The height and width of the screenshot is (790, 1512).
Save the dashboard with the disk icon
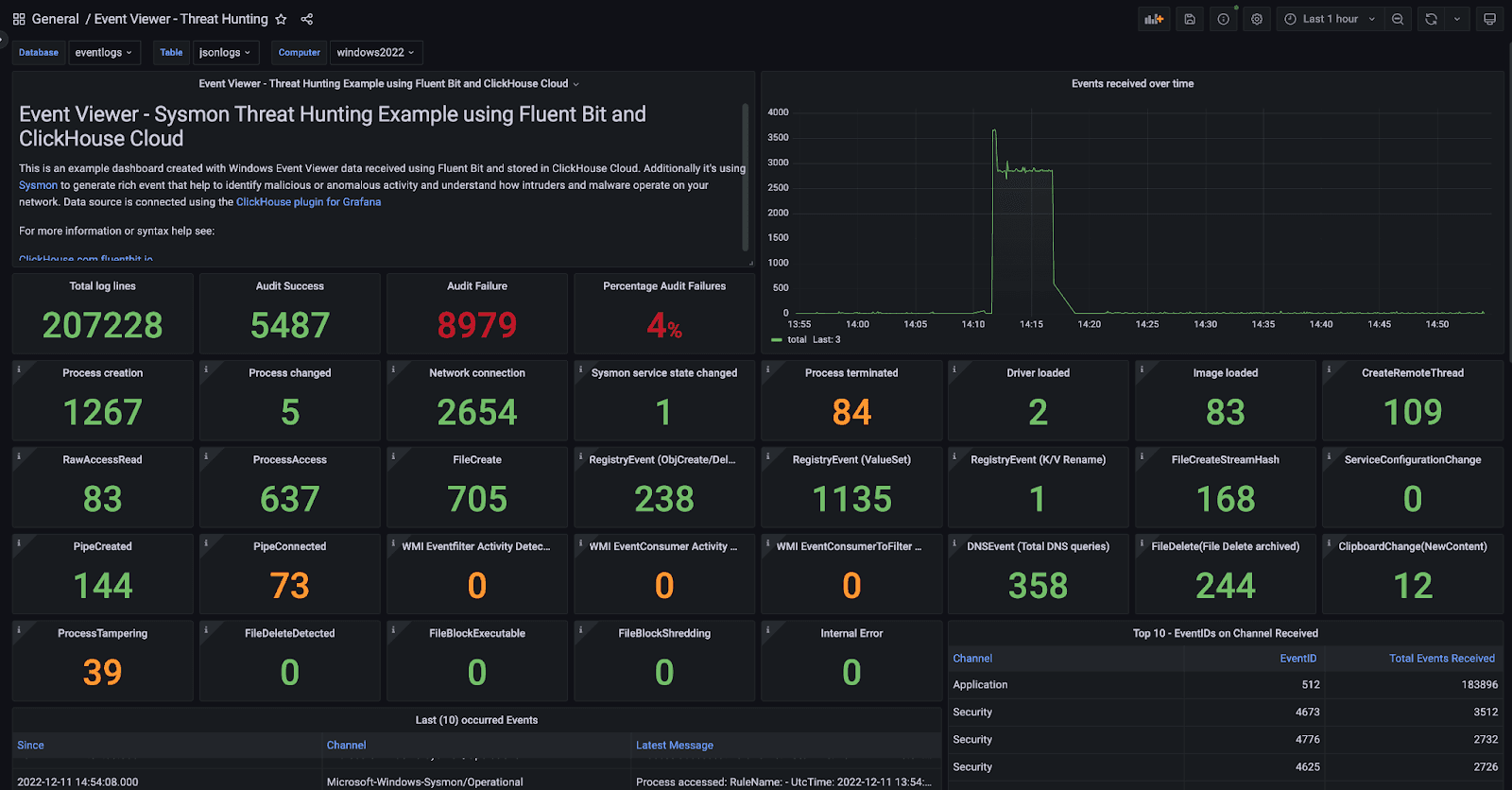(1190, 19)
